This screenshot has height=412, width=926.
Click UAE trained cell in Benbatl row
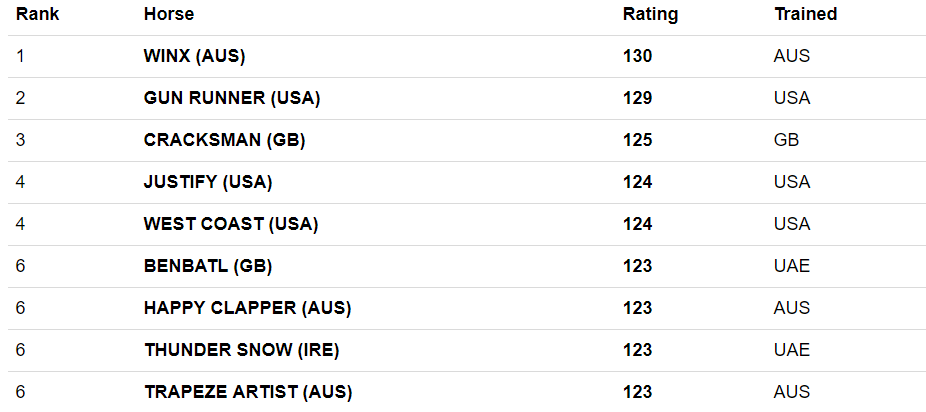[x=792, y=266]
